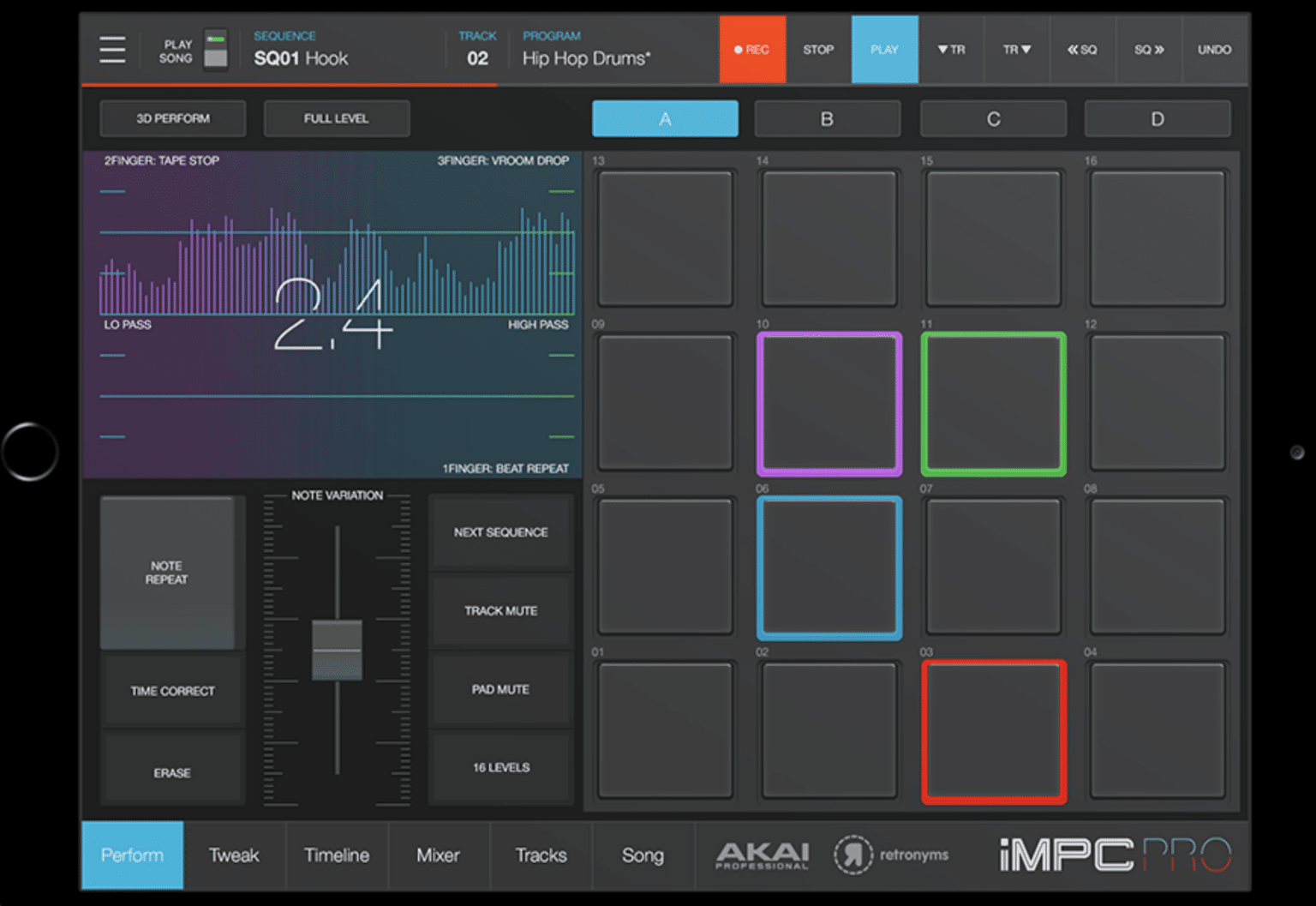Screen dimensions: 1316x906
Task: Enable Time Correct
Action: click(x=171, y=691)
